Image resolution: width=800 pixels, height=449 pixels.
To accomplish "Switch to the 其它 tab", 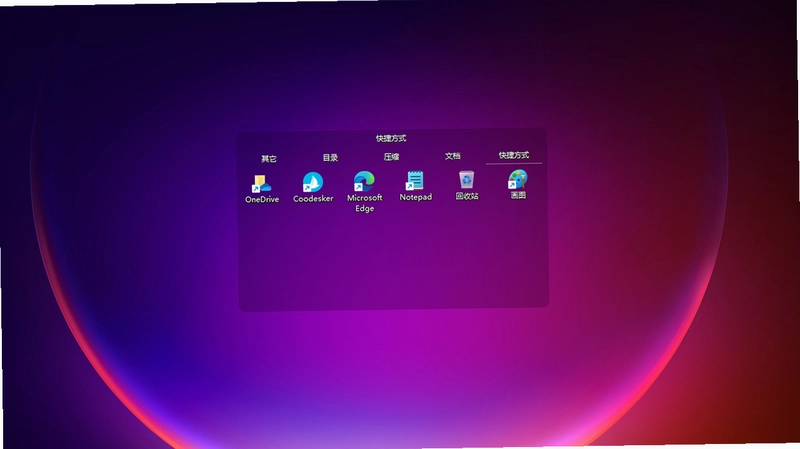I will click(269, 159).
